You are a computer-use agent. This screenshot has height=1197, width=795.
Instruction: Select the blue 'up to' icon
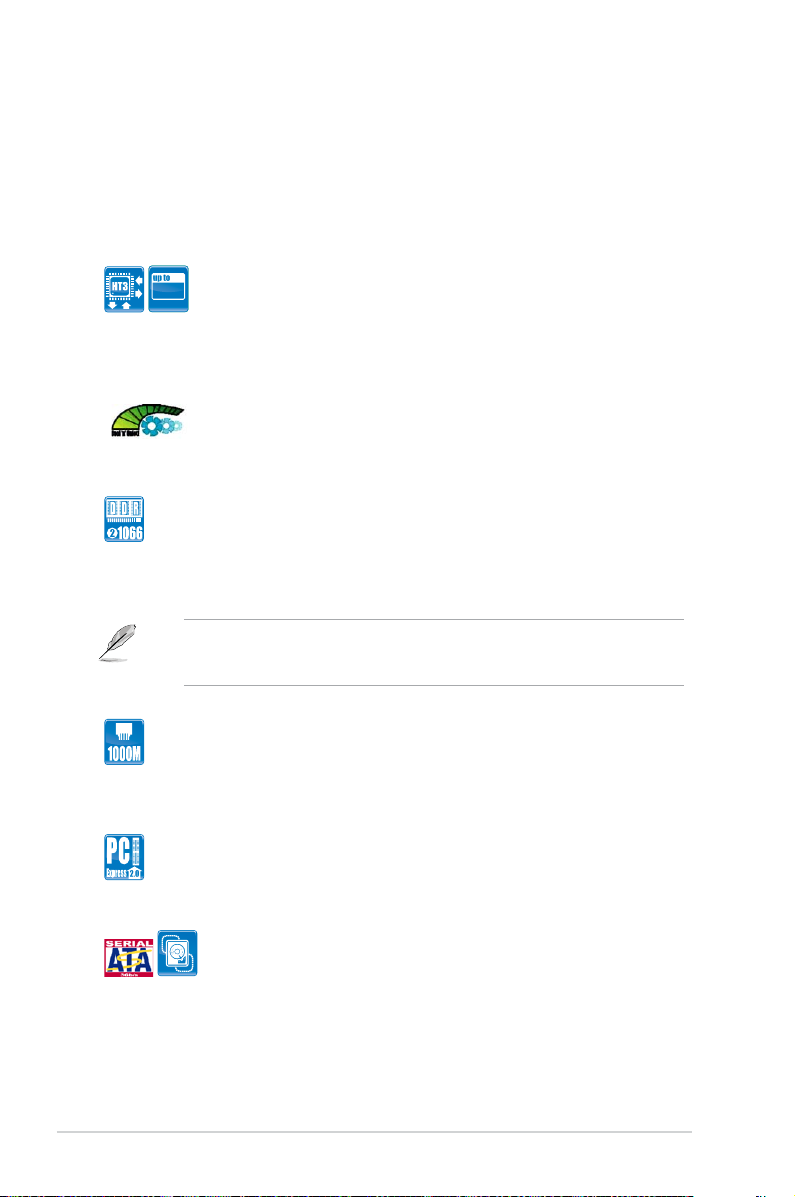tap(168, 289)
